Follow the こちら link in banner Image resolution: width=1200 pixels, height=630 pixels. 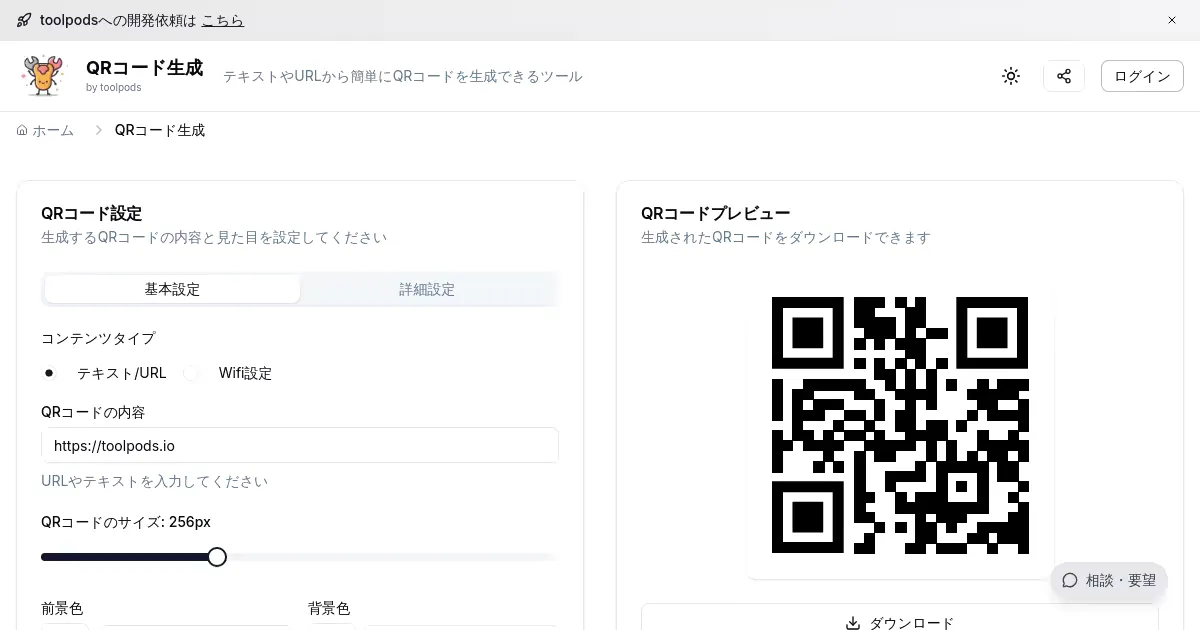[x=222, y=20]
